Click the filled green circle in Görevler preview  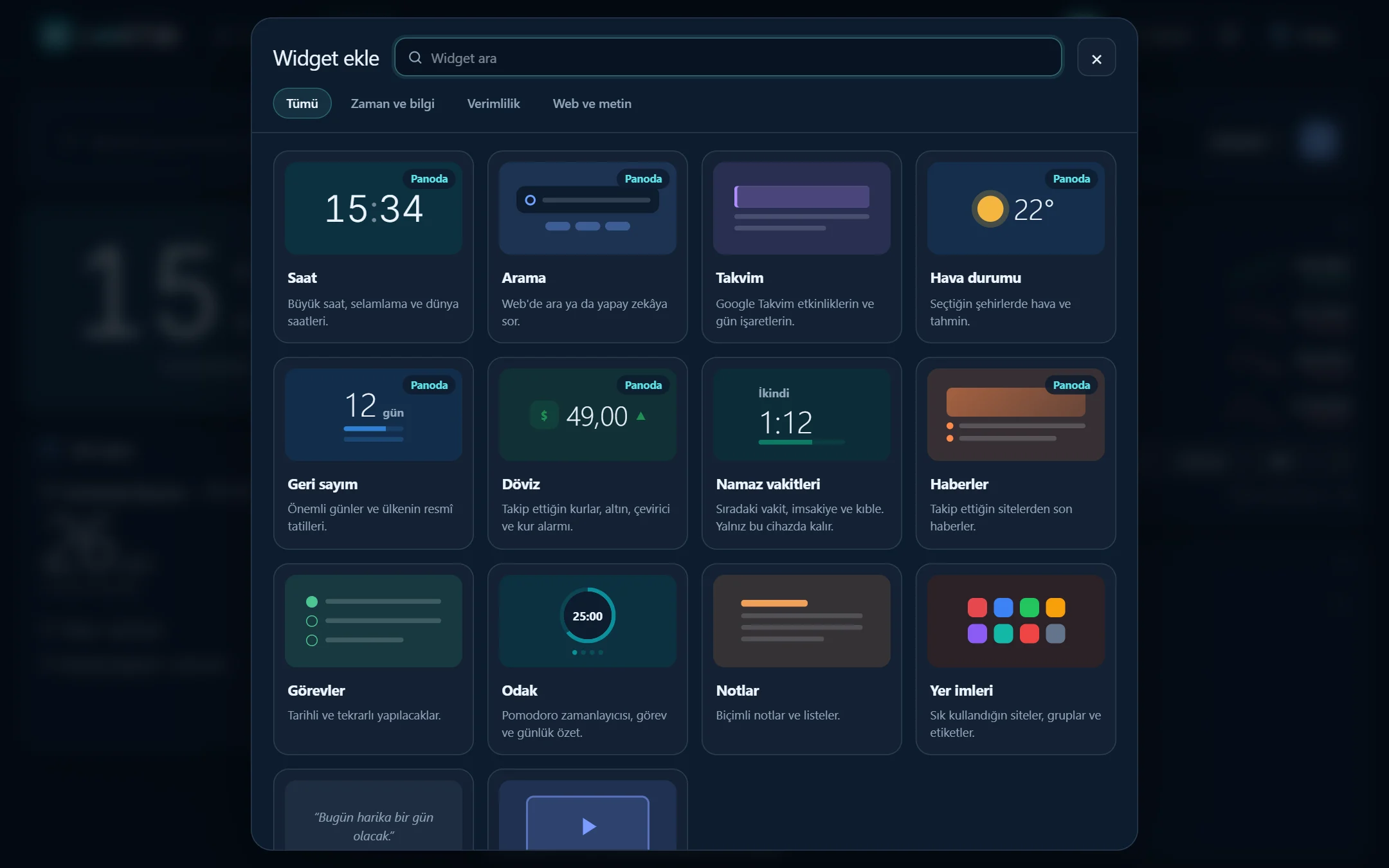(x=312, y=602)
